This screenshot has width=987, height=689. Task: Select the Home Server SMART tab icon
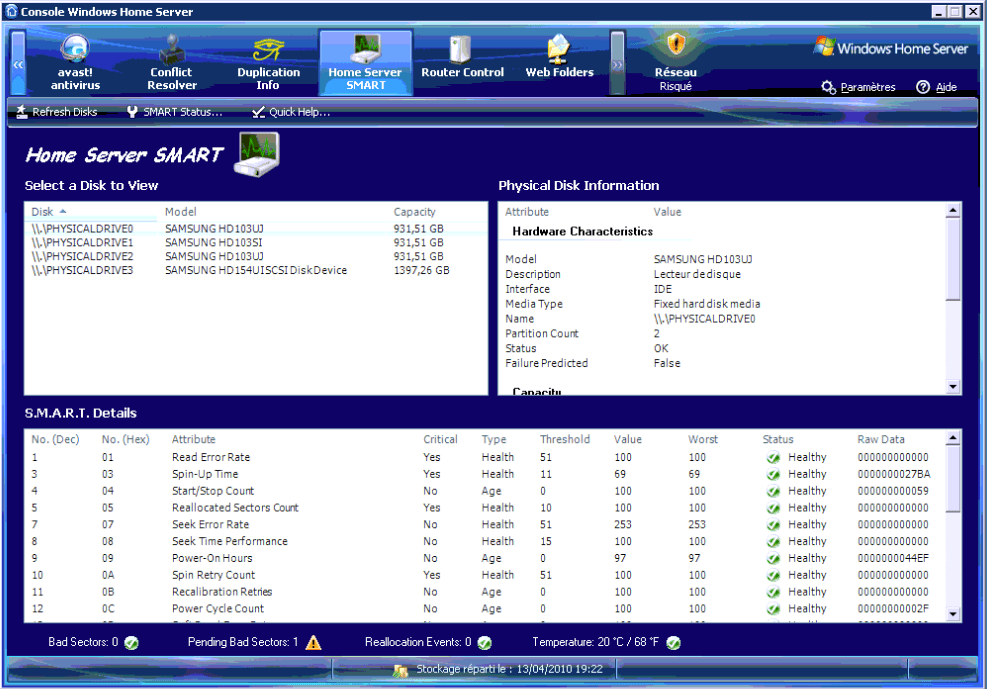click(366, 48)
